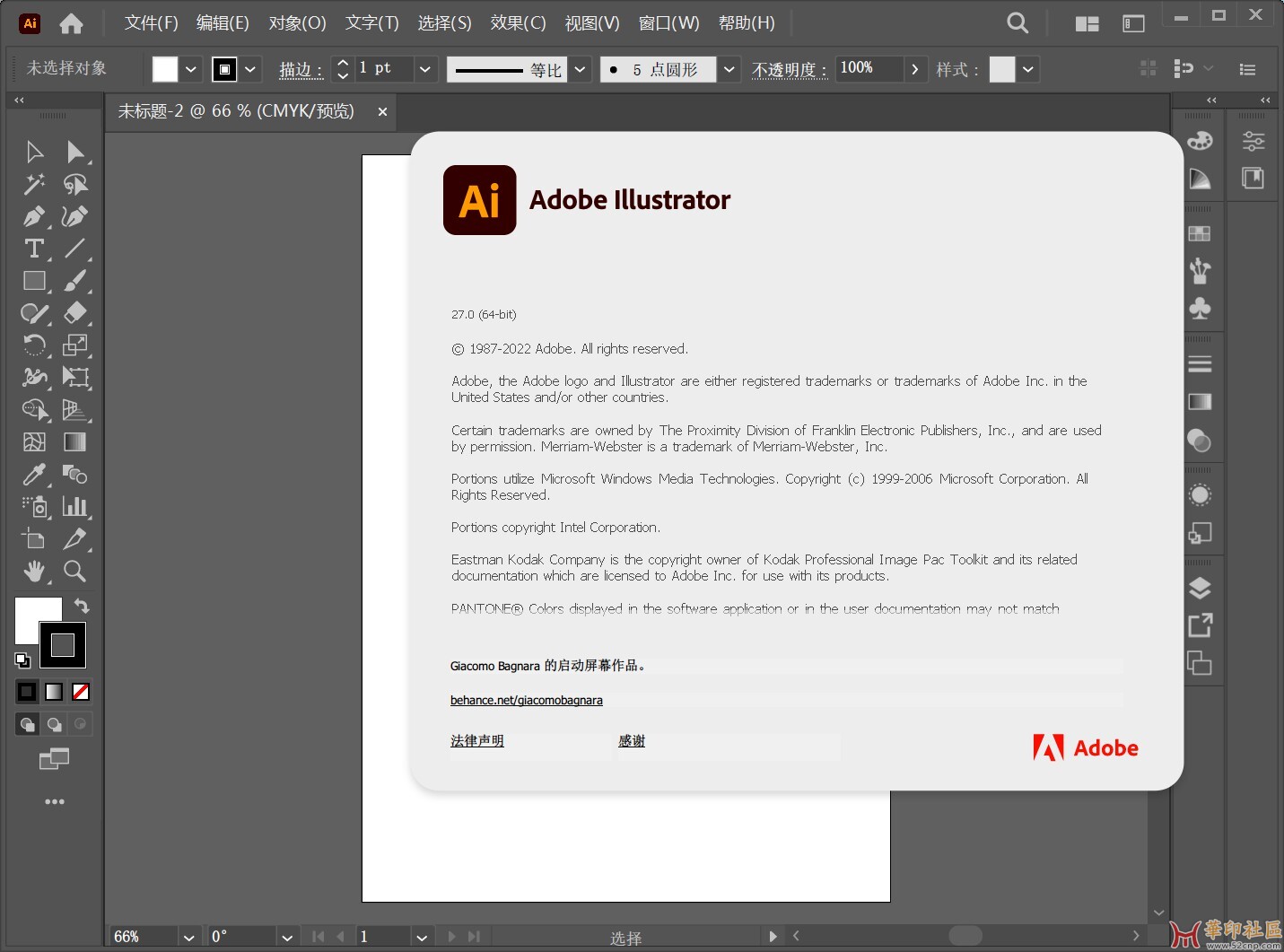Reset to default fill and stroke
This screenshot has height=952, width=1284.
(x=22, y=660)
